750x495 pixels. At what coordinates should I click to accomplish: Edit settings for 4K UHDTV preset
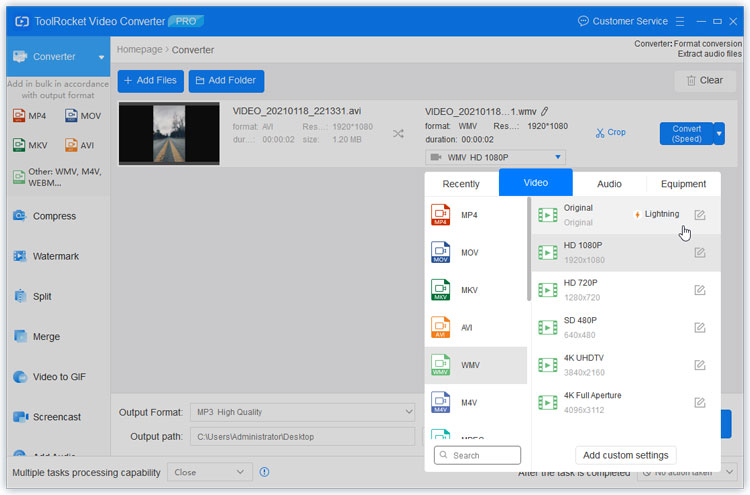tap(699, 365)
